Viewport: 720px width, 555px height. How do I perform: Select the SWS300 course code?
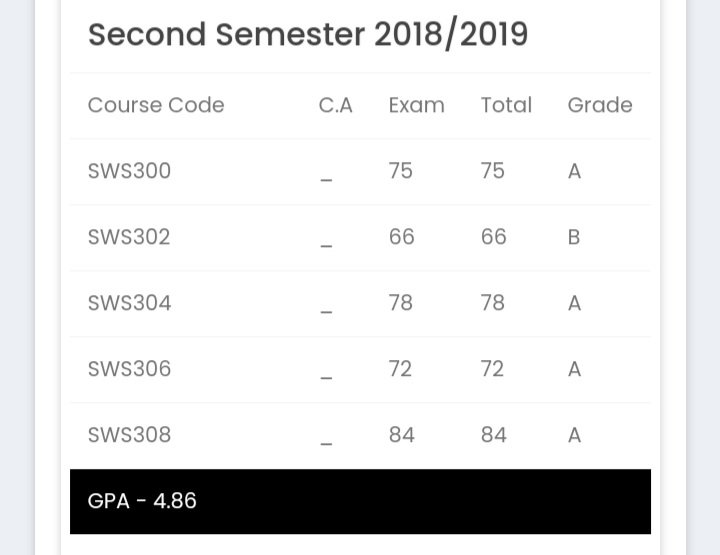point(129,171)
